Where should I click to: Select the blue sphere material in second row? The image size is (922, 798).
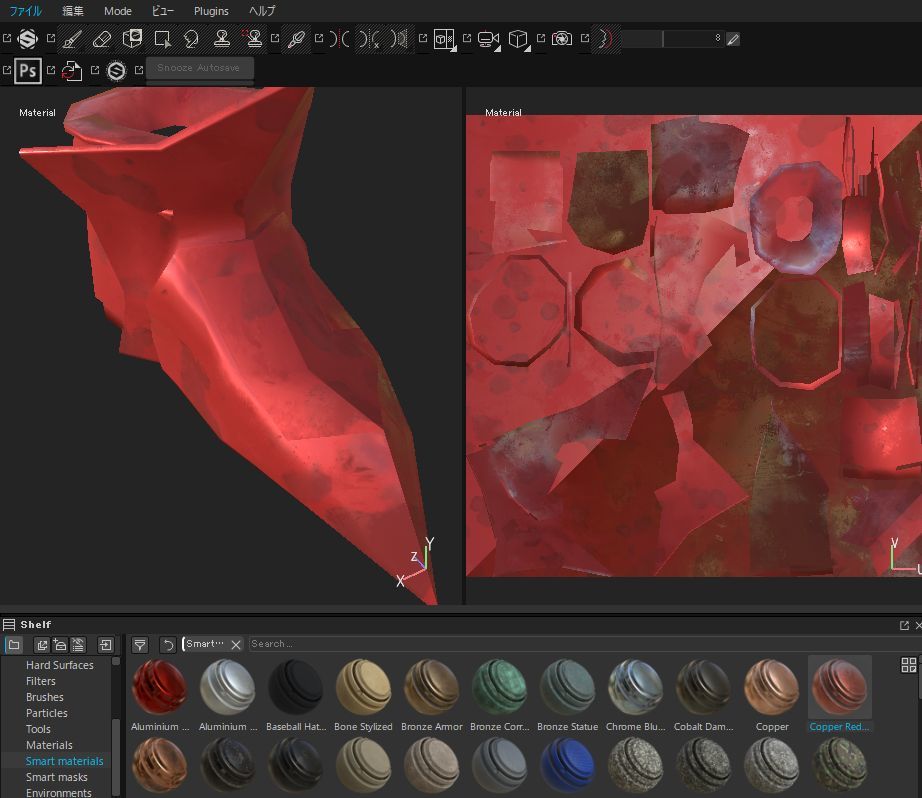[567, 766]
